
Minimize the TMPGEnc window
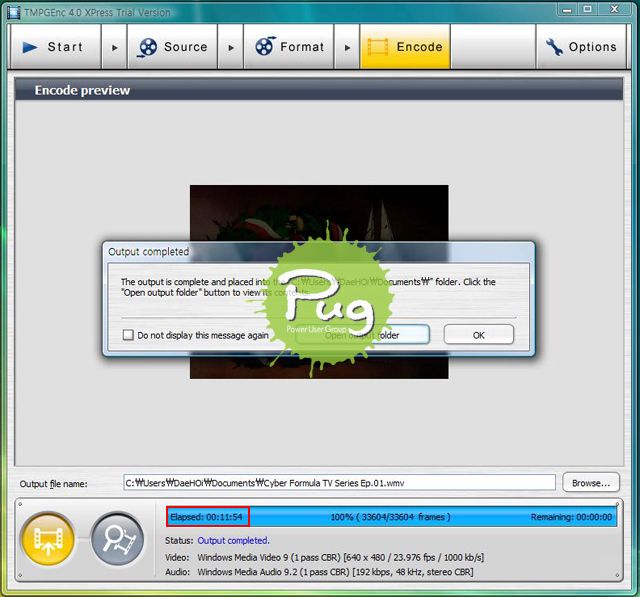coord(567,10)
